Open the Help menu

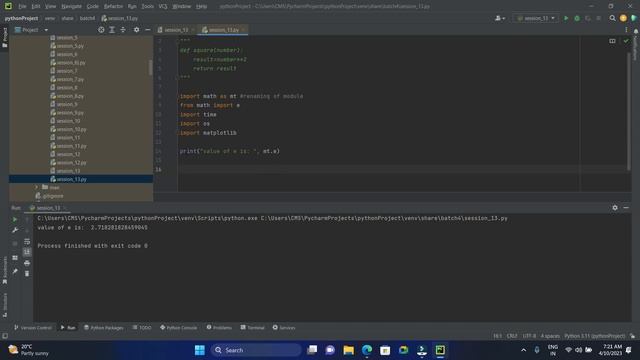pyautogui.click(x=201, y=7)
